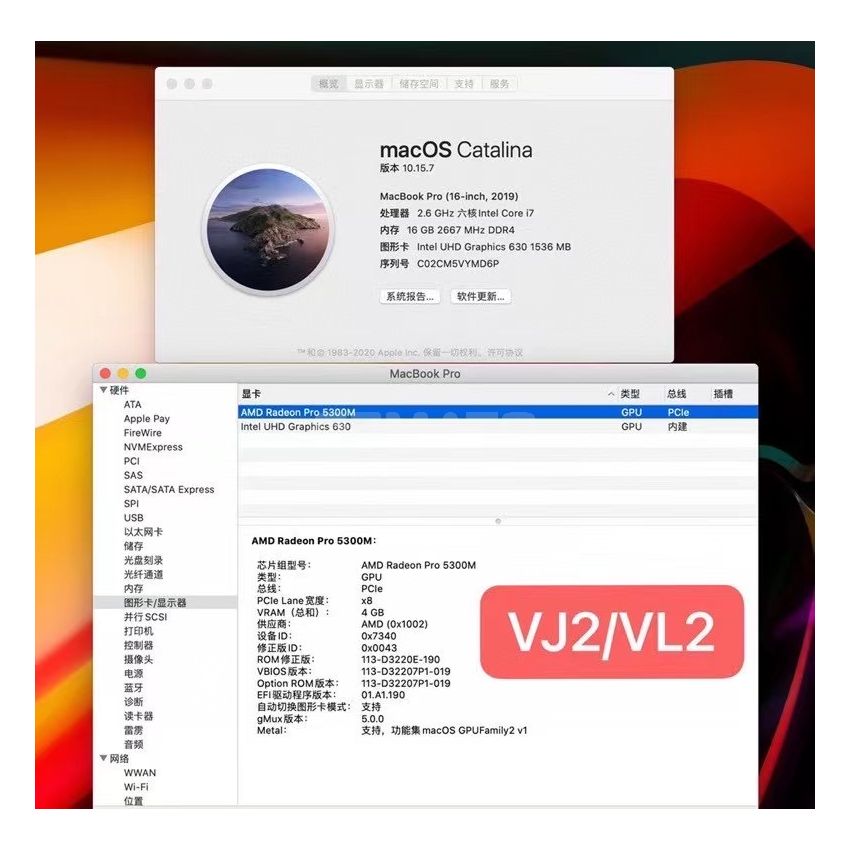Viewport: 850px width, 850px height.
Task: Collapse the 网络 section triangle
Action: coord(104,758)
